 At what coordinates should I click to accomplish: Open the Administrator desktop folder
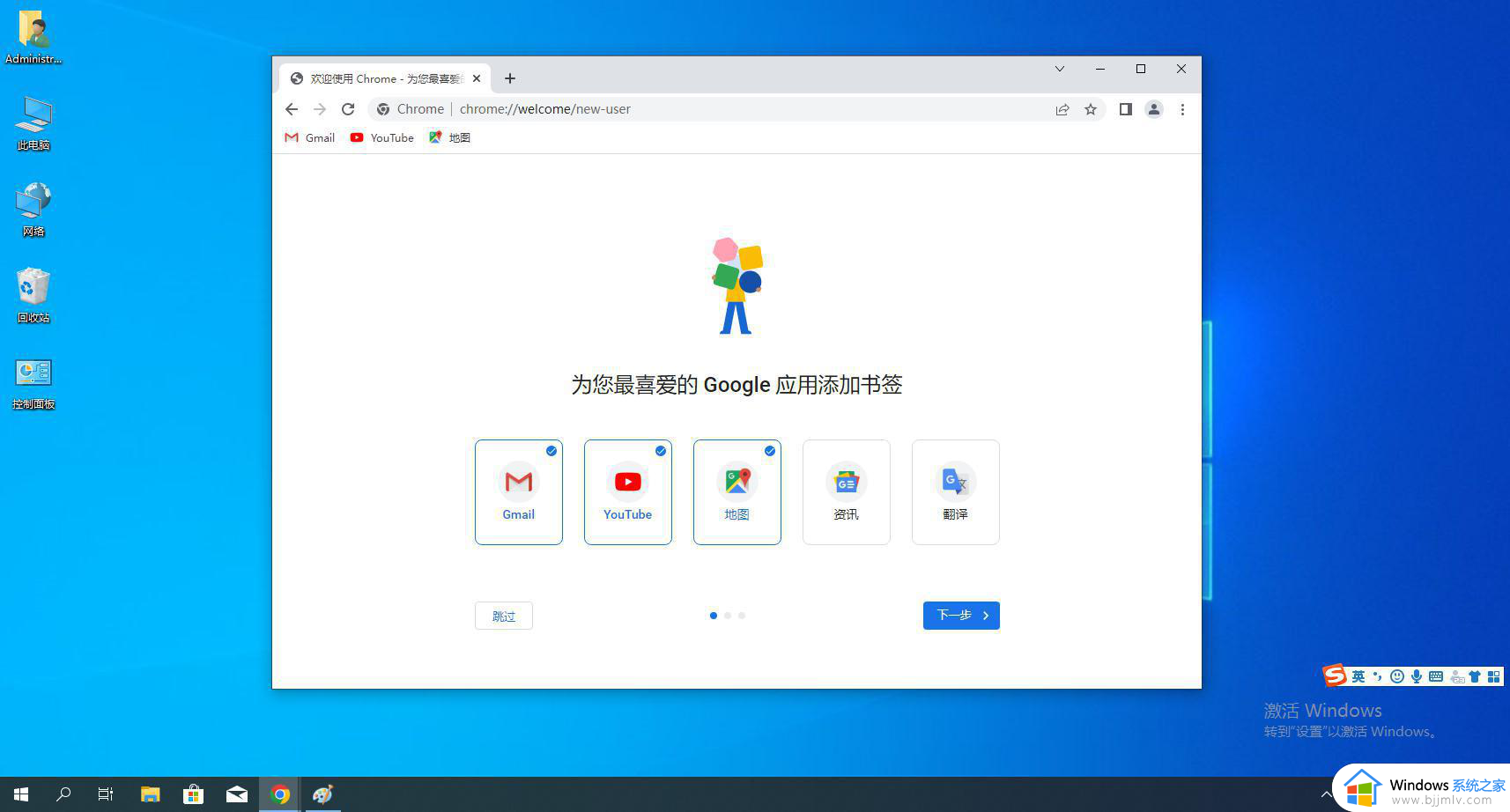pos(33,37)
